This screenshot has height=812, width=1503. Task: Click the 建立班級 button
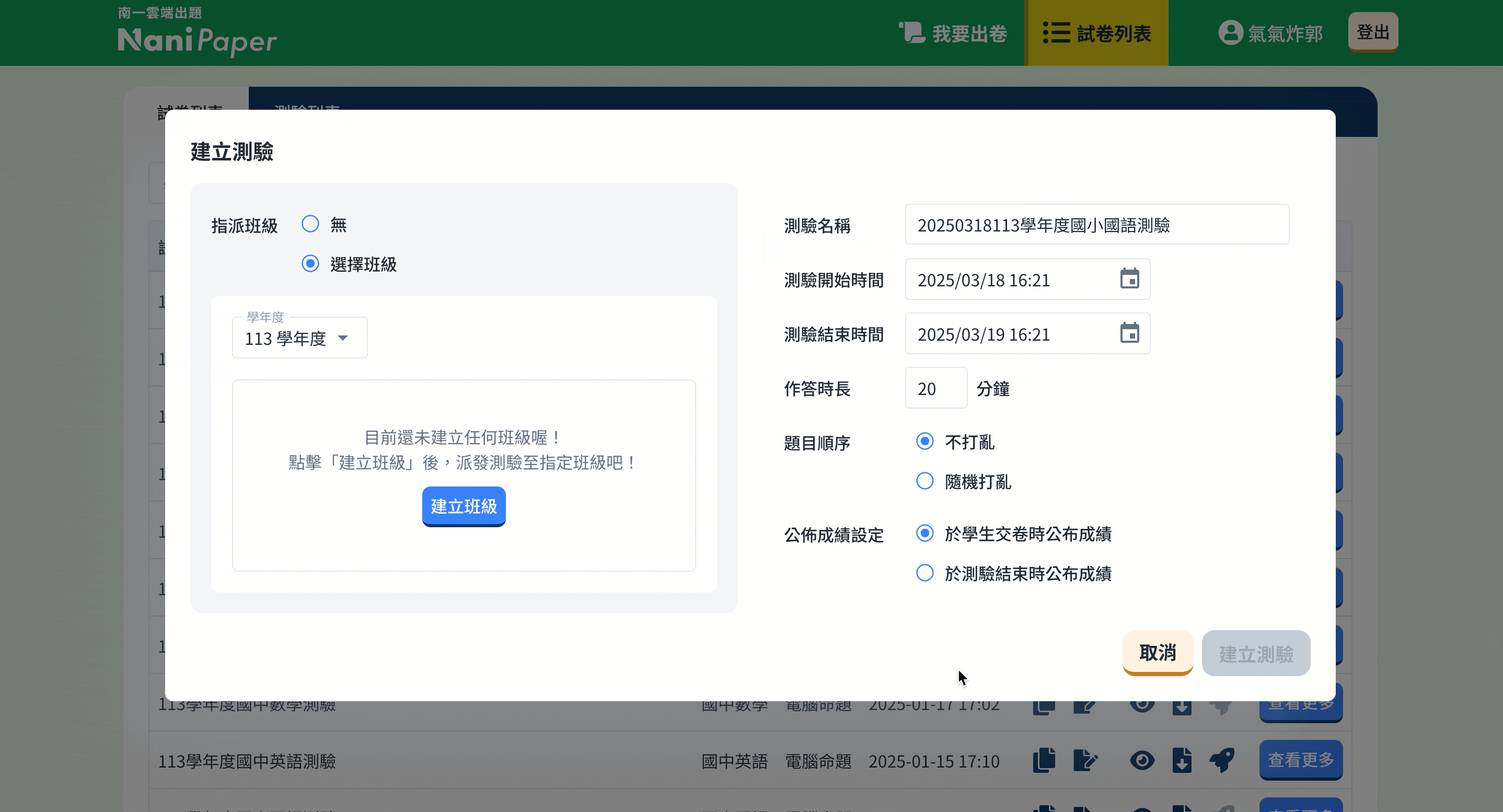click(464, 506)
